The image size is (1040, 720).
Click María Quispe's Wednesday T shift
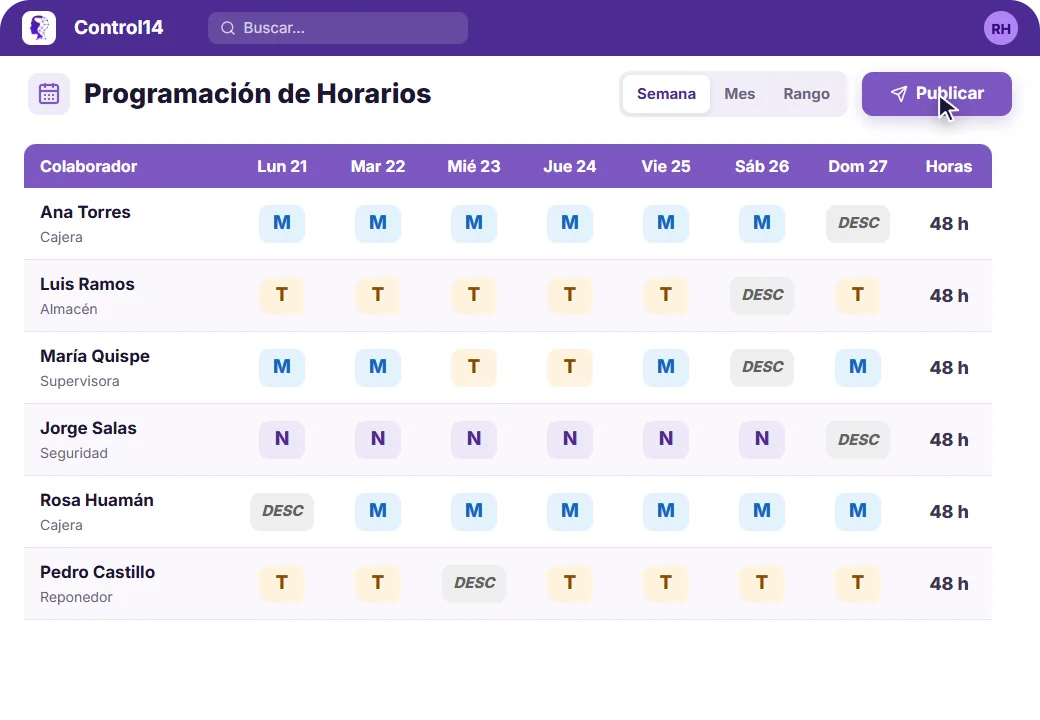point(474,367)
